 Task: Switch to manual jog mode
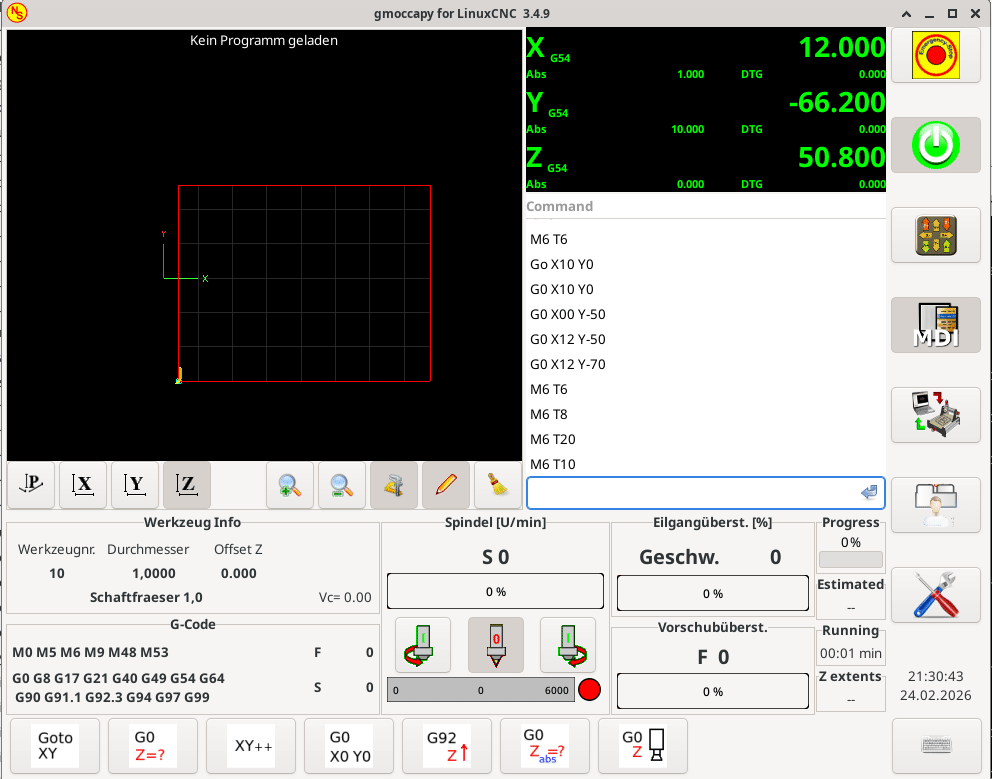[935, 235]
